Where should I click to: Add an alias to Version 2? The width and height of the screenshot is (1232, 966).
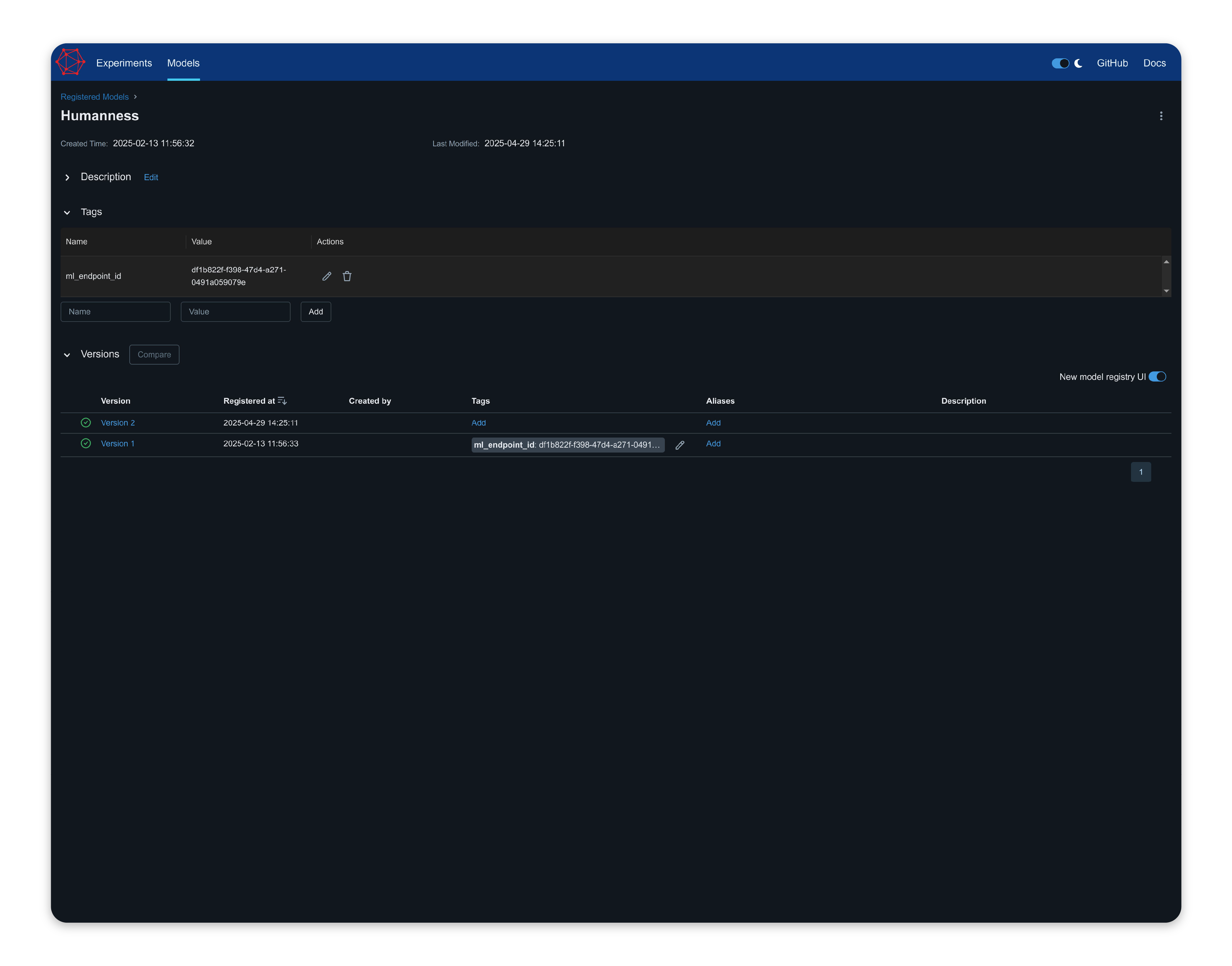[x=713, y=423]
